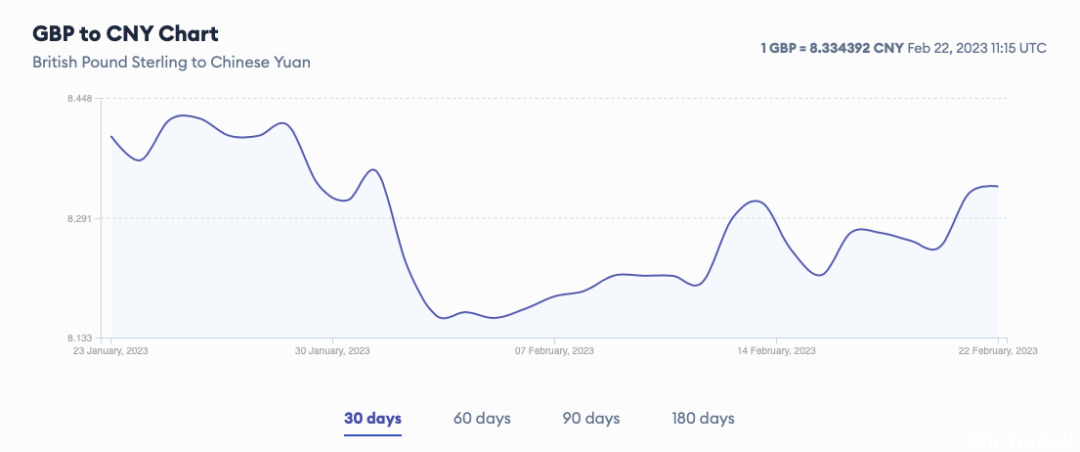Screen dimensions: 1080x452
Task: Open the 180 days chart range
Action: (x=703, y=418)
